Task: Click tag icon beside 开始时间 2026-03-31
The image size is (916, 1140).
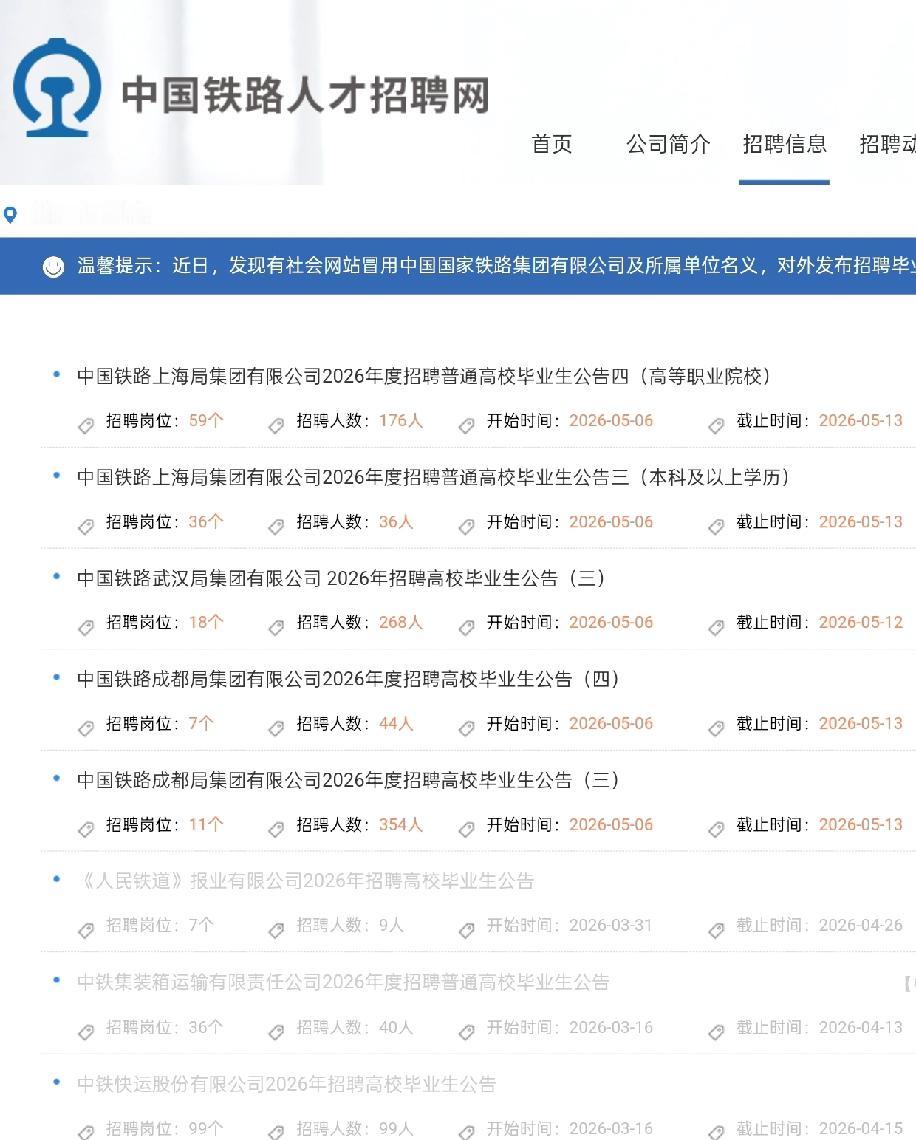Action: pos(467,930)
